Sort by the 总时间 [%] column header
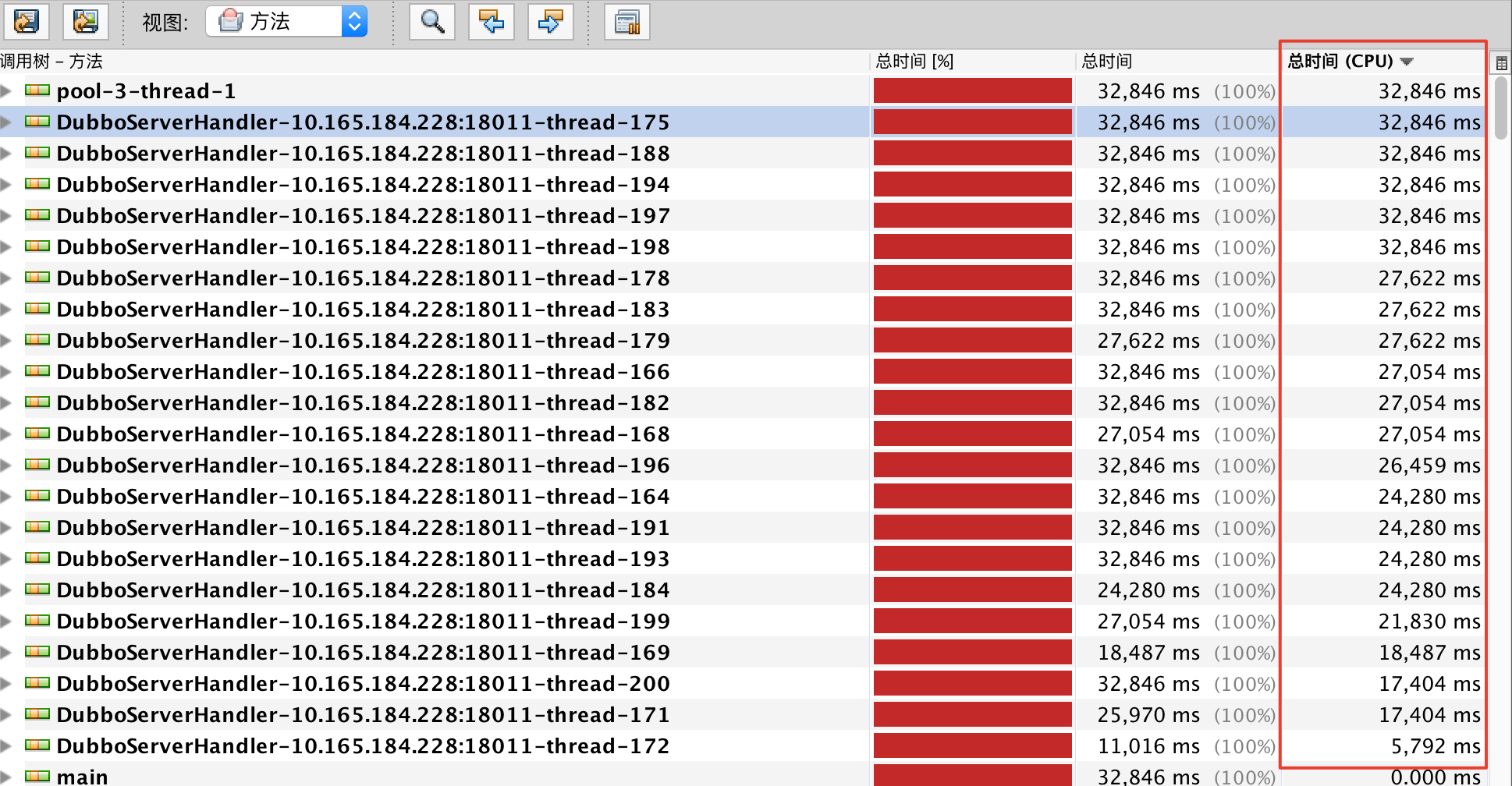 (917, 62)
